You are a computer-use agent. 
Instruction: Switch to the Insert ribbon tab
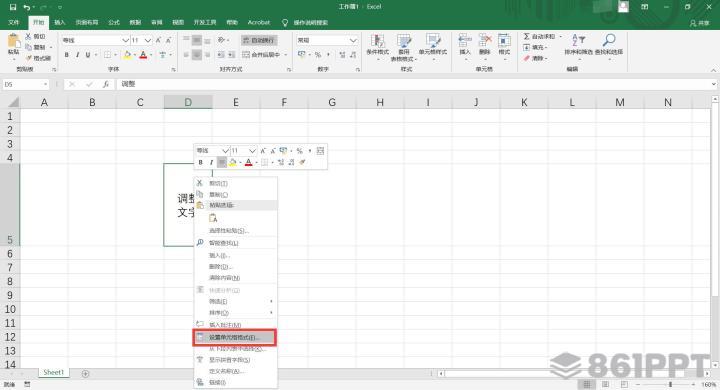(60, 22)
